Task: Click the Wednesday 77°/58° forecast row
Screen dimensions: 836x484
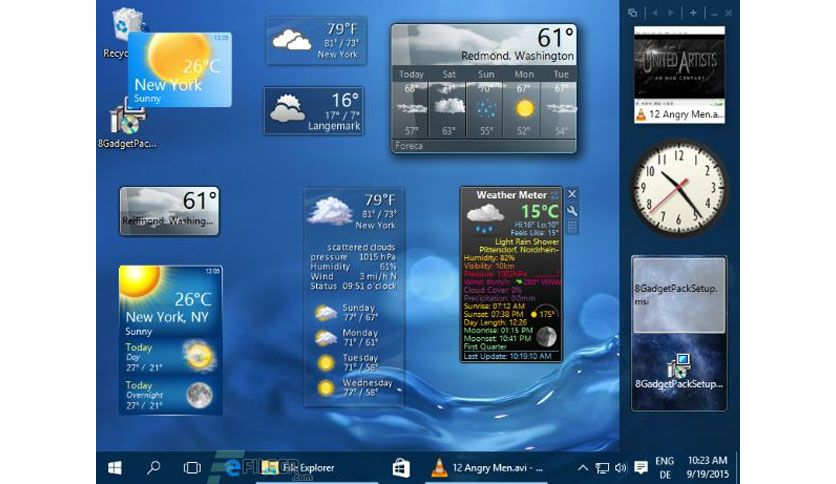Action: pyautogui.click(x=354, y=388)
